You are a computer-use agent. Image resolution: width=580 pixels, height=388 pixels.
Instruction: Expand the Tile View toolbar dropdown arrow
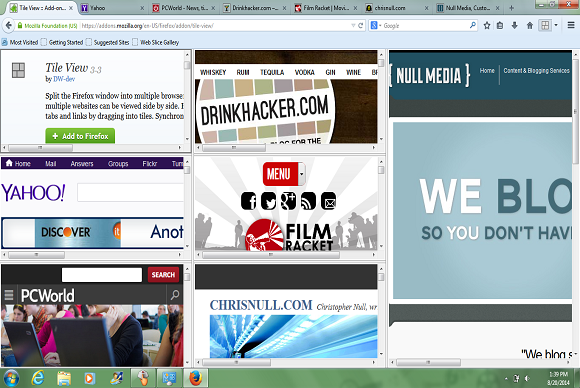click(x=556, y=26)
